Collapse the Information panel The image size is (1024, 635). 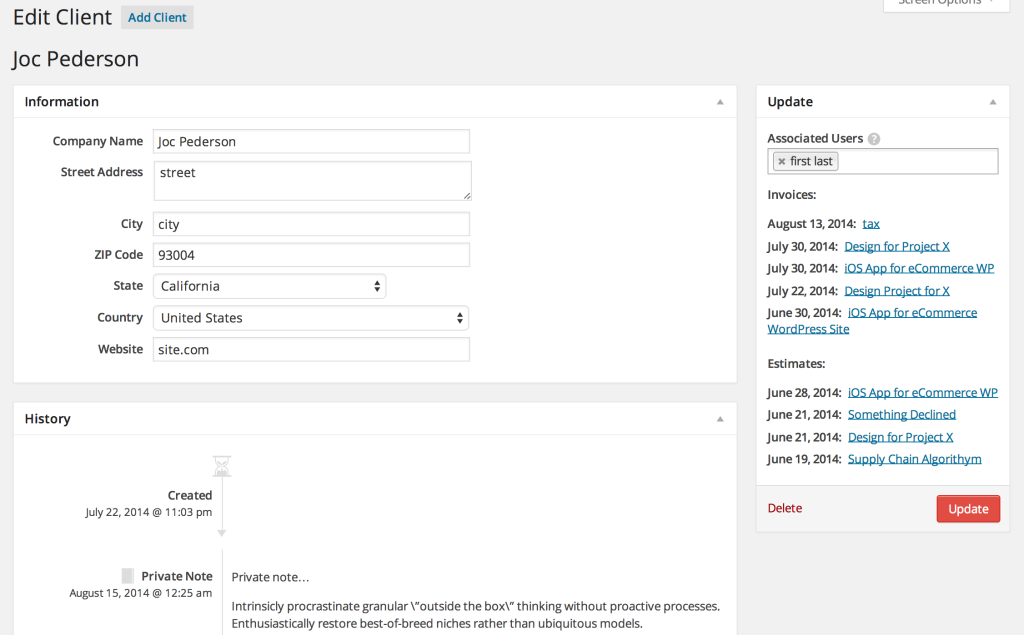(x=719, y=101)
